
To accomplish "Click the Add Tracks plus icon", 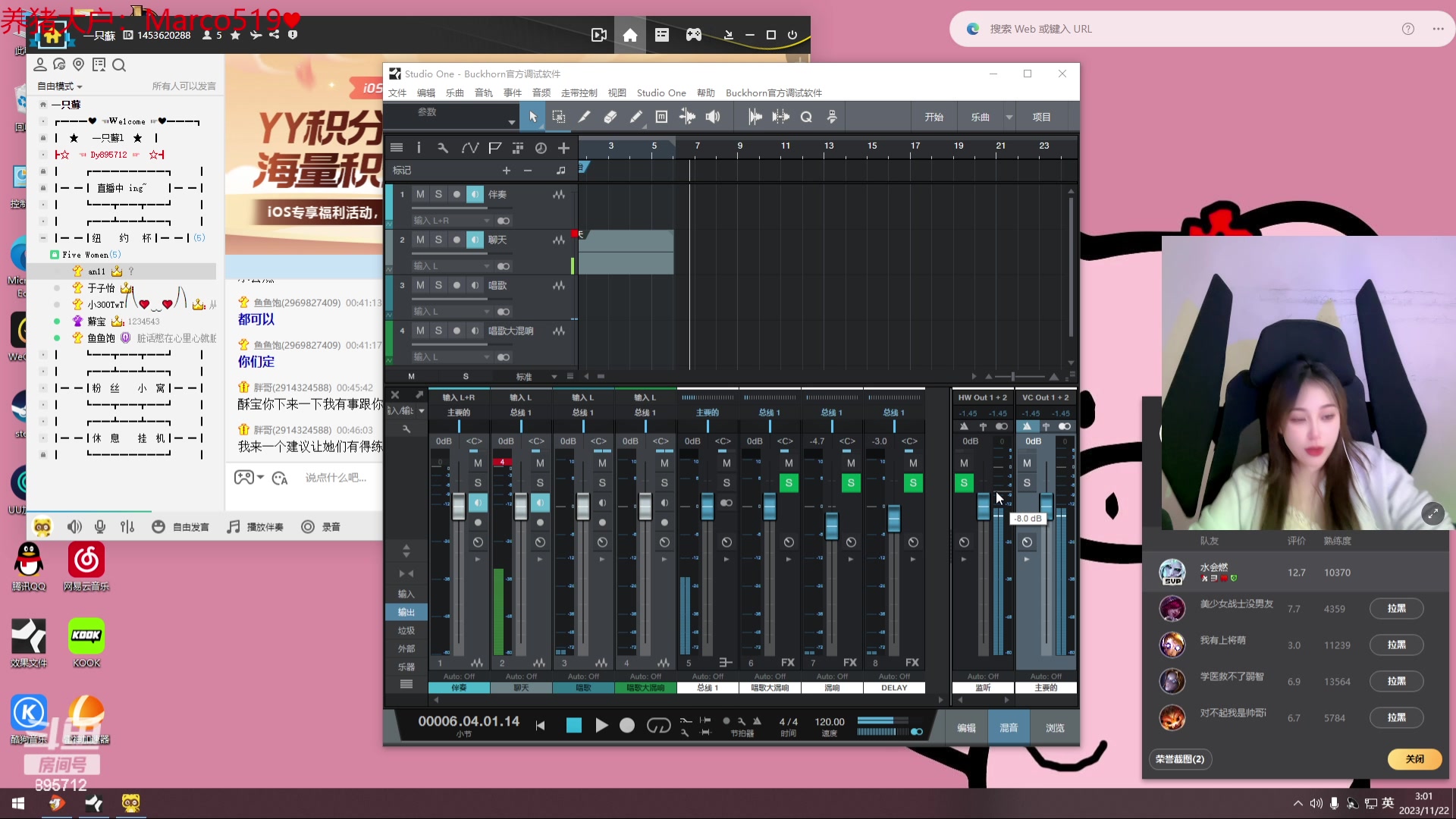I will [563, 148].
